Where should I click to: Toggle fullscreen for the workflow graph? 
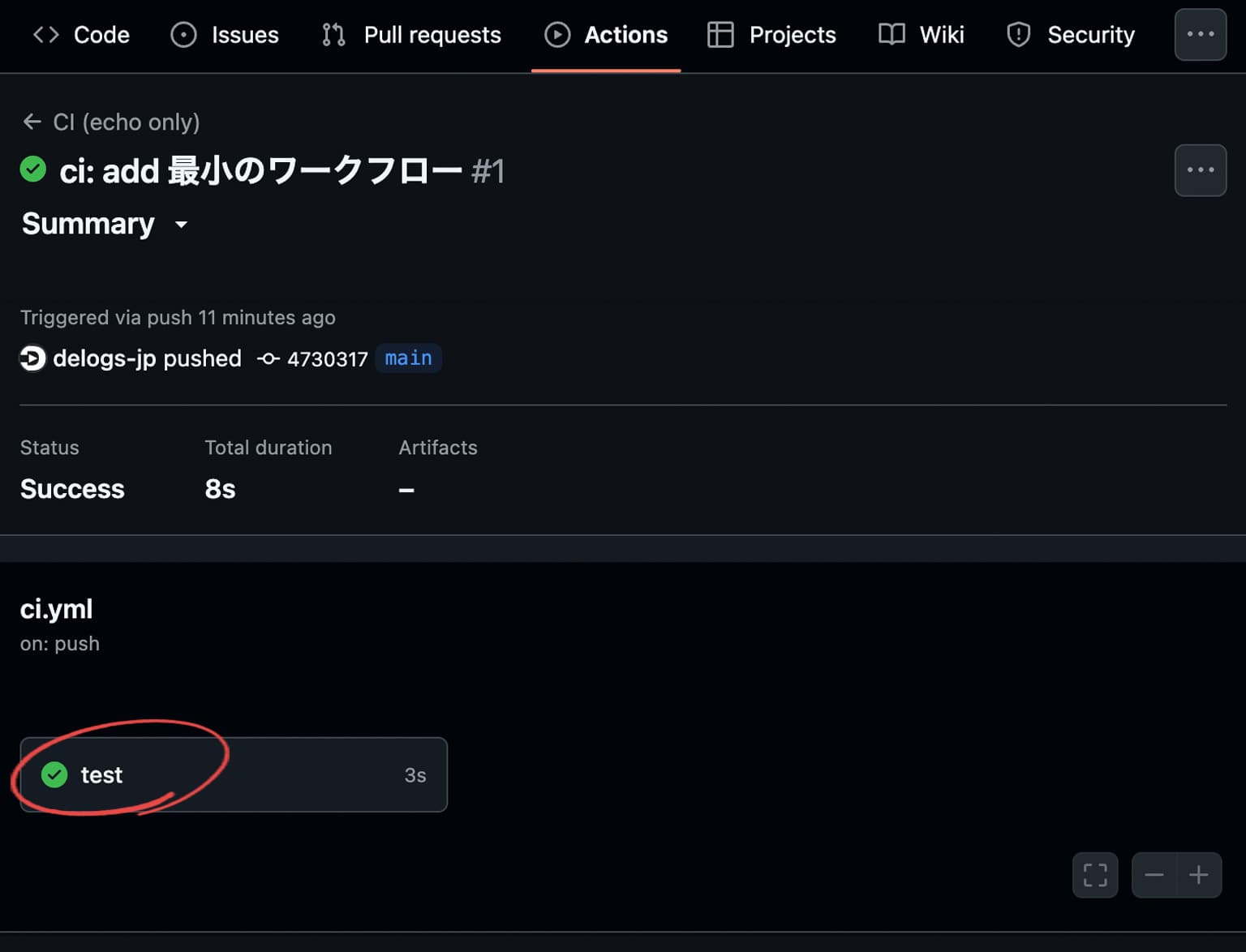pos(1095,875)
